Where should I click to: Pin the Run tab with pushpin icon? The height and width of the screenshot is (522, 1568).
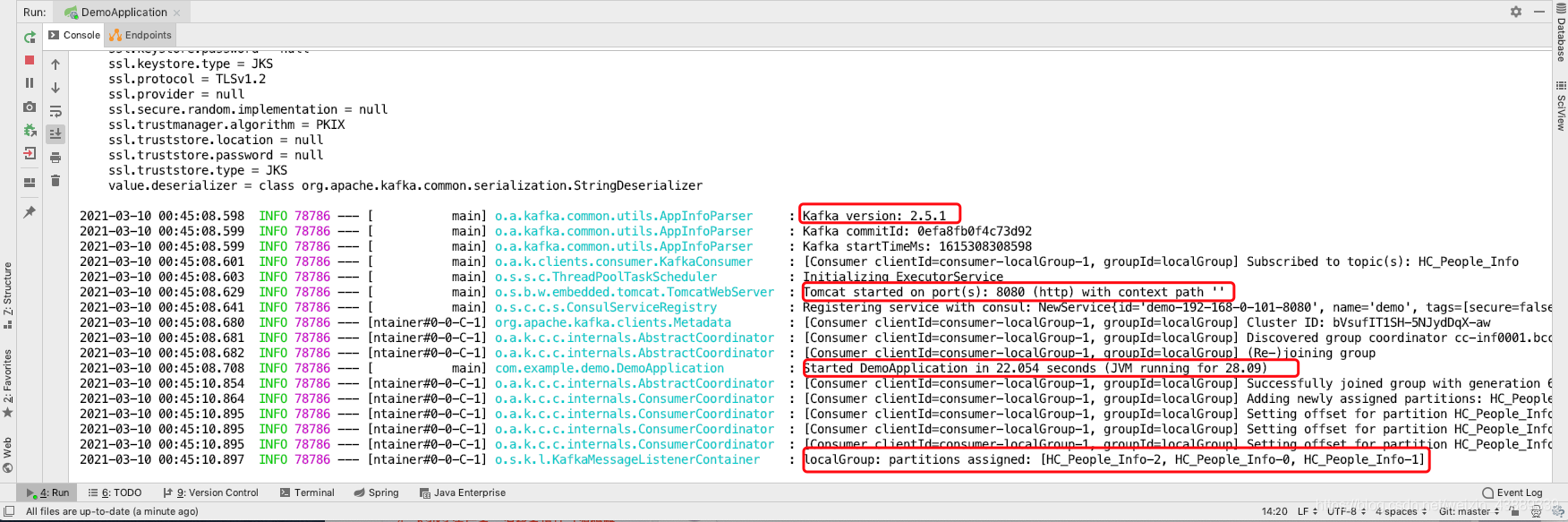[x=30, y=212]
